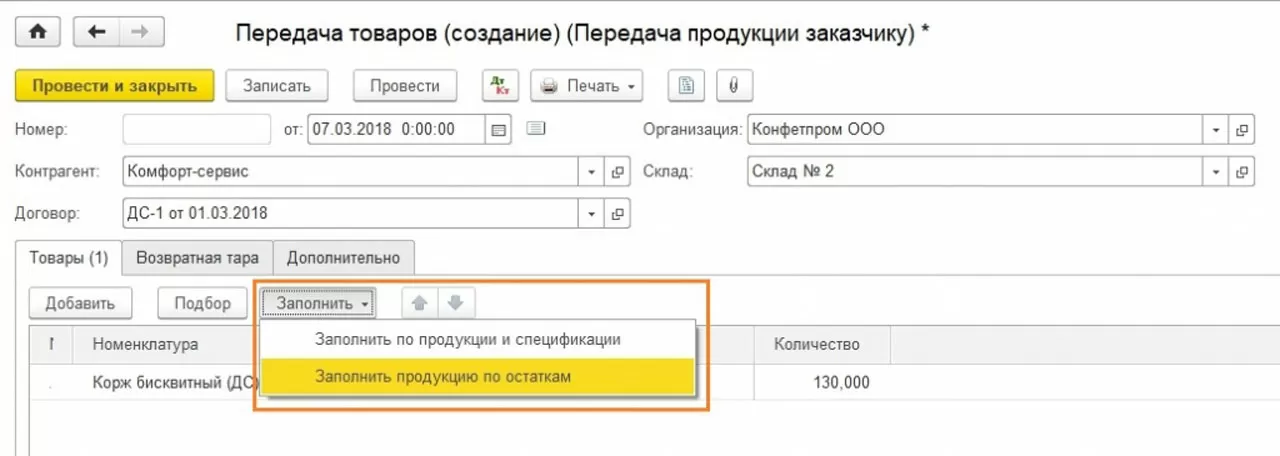1280x456 pixels.
Task: Click the Номенклатура column header
Action: click(145, 344)
